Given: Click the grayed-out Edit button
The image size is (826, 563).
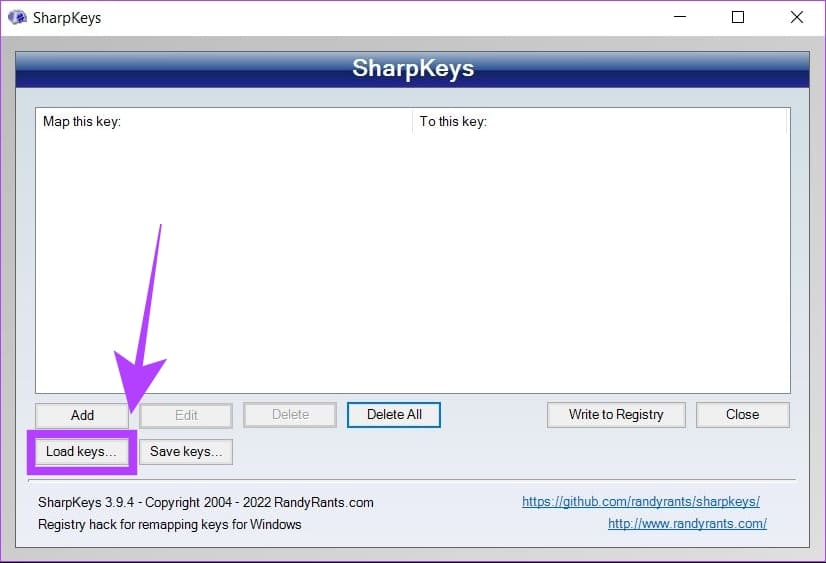Looking at the screenshot, I should click(x=186, y=415).
